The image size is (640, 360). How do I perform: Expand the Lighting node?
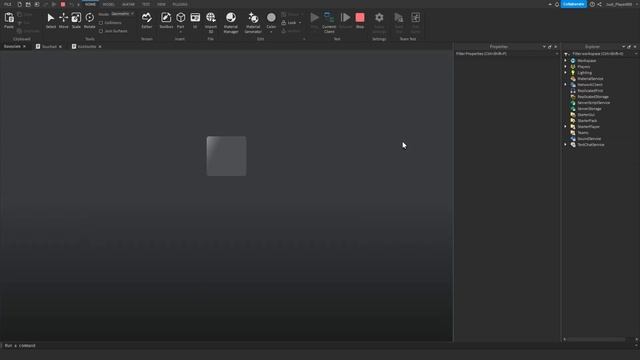click(x=566, y=73)
